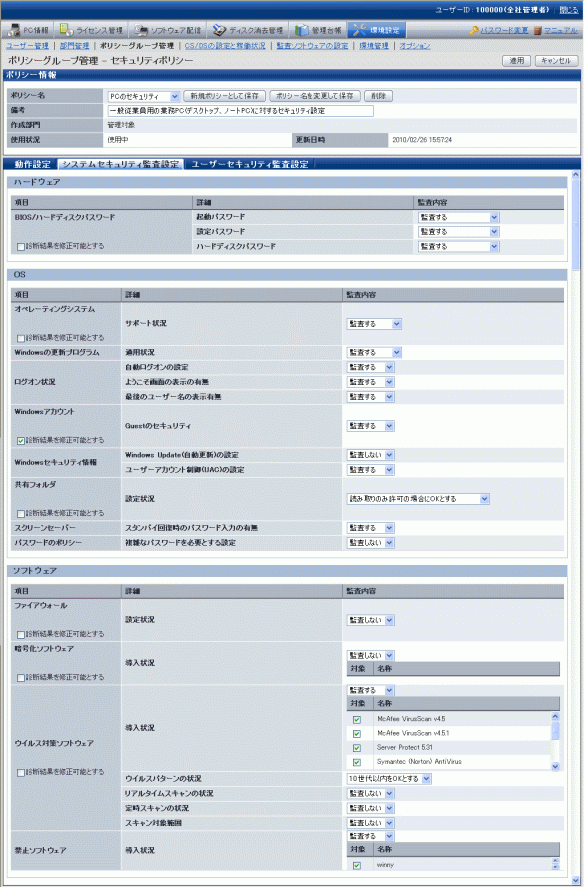The image size is (584, 887).
Task: Open the 部門管理 submenu link
Action: 74,46
